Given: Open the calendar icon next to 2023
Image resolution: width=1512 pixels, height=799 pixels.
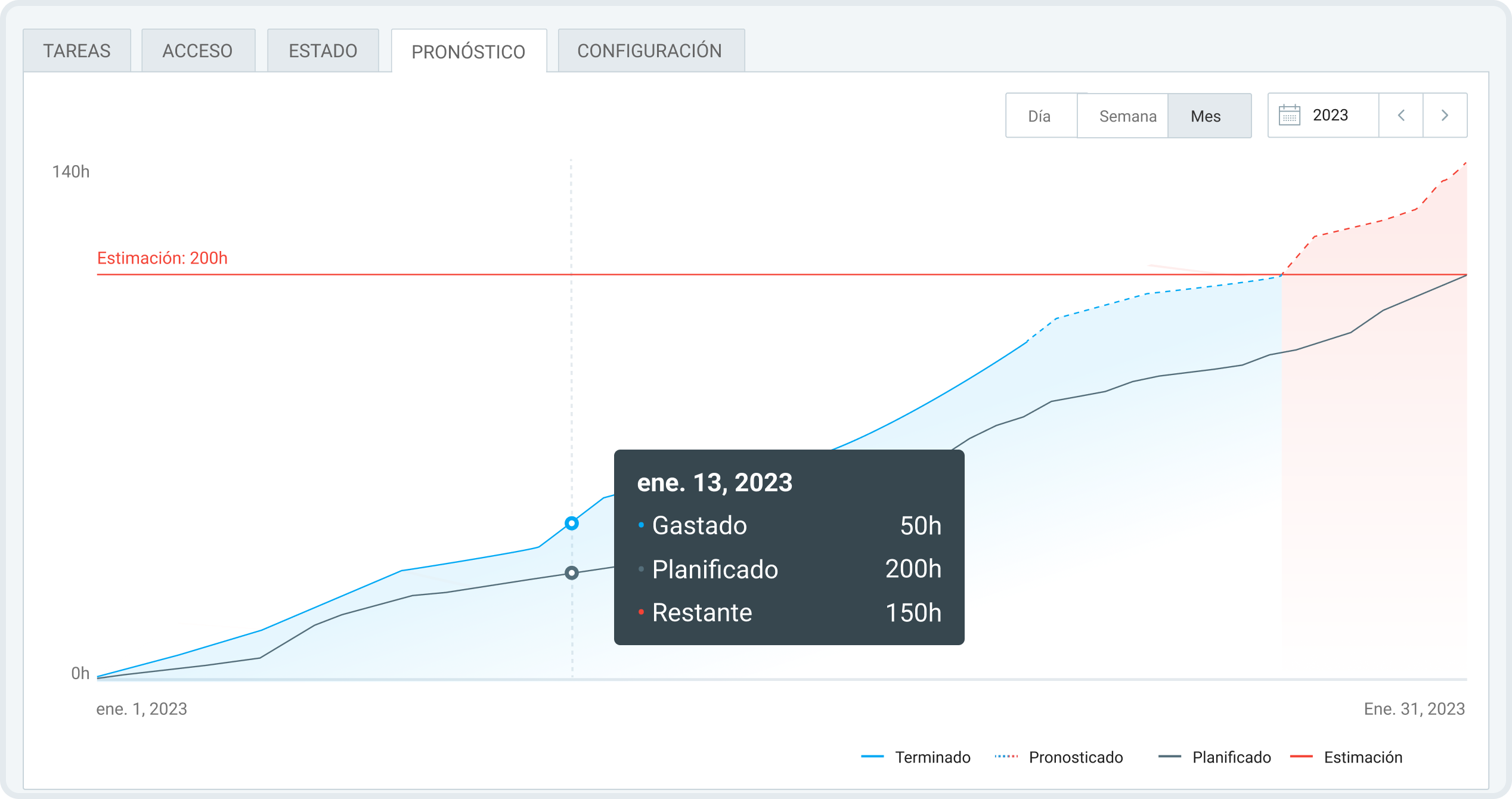Looking at the screenshot, I should pyautogui.click(x=1289, y=115).
